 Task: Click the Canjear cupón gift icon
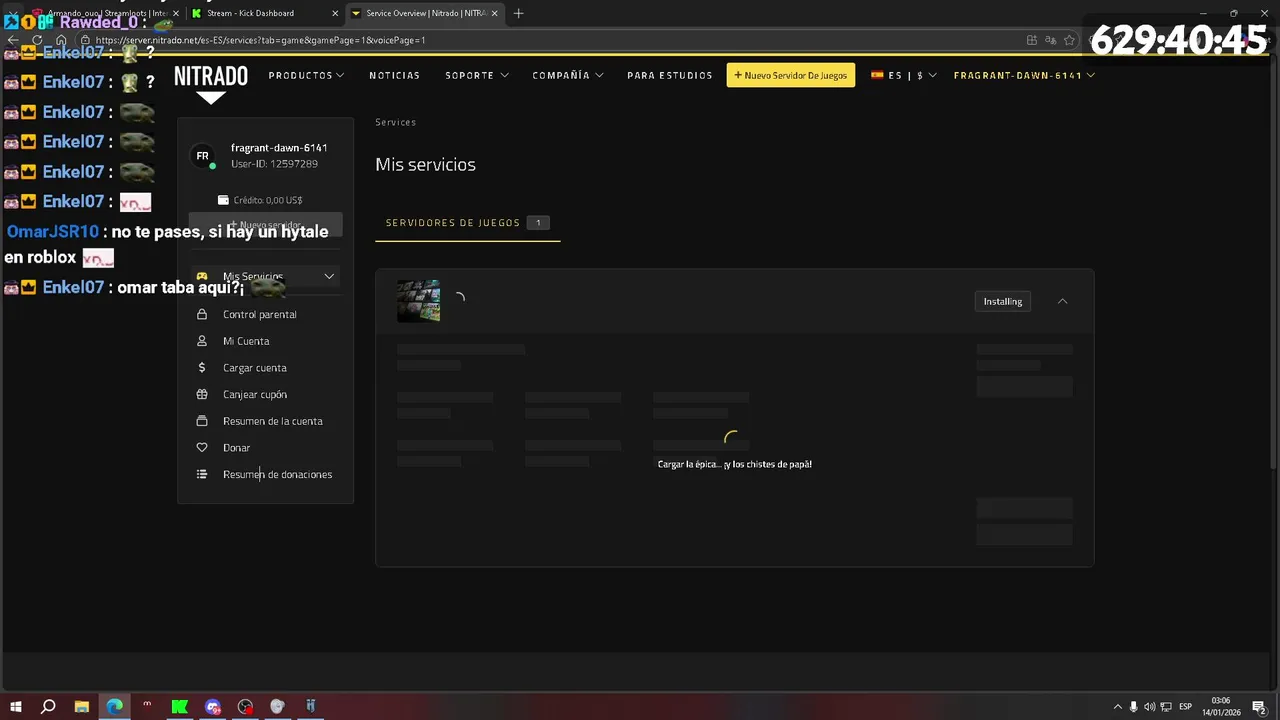click(x=202, y=394)
